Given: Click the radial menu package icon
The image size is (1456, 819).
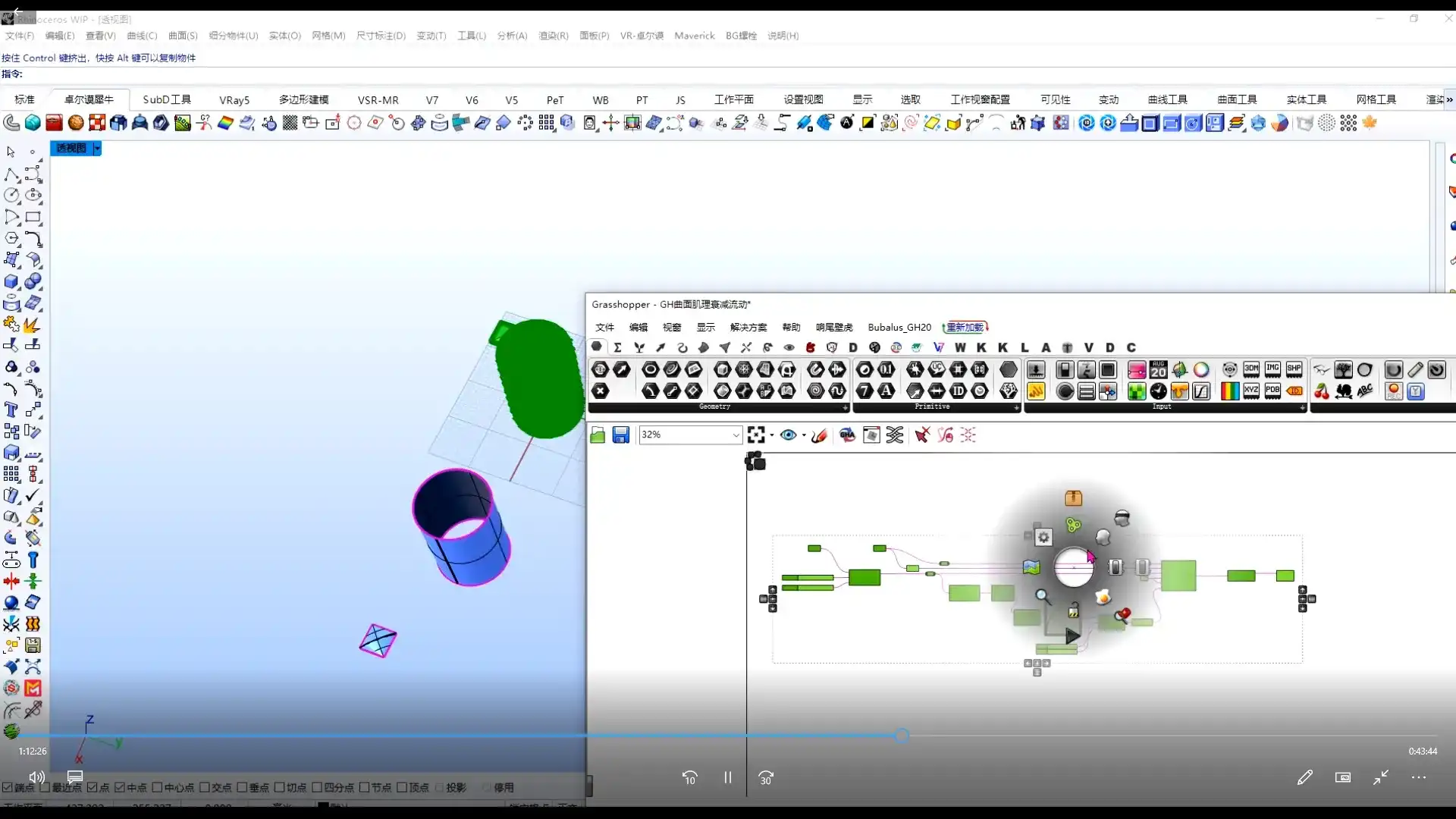Looking at the screenshot, I should click(1073, 498).
